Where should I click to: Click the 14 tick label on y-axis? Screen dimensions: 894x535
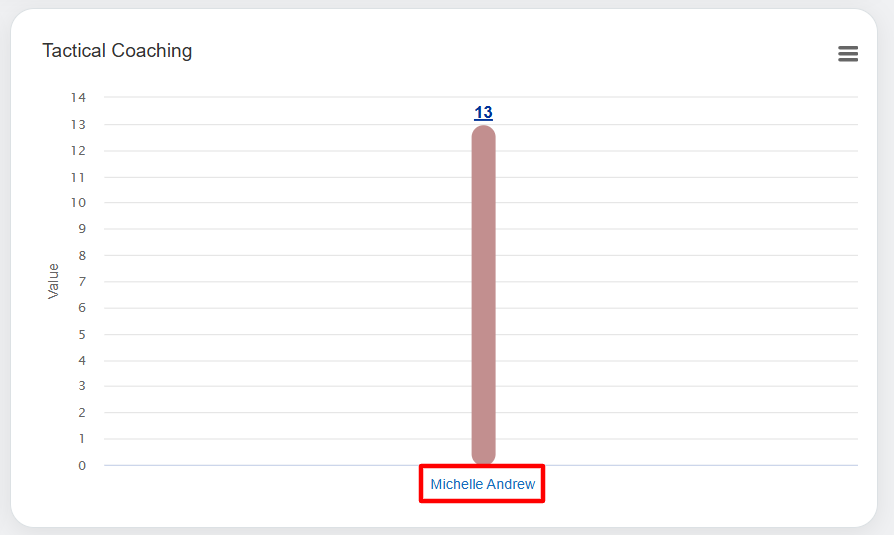pos(79,98)
